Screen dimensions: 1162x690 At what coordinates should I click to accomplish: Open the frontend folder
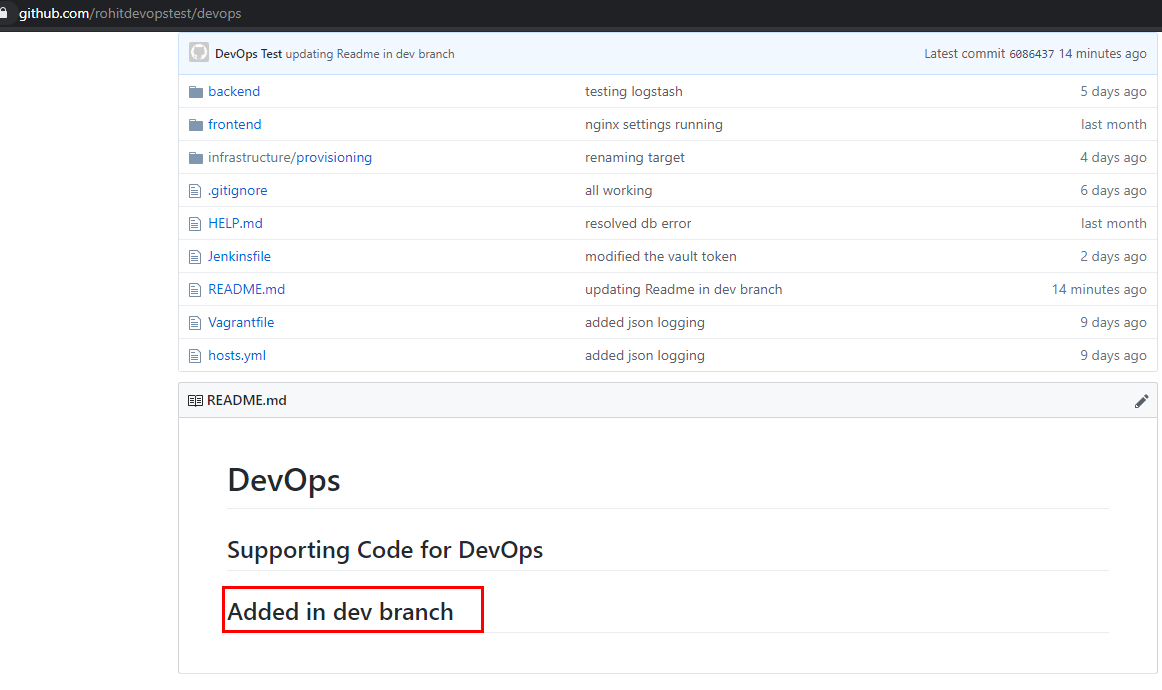pyautogui.click(x=235, y=124)
